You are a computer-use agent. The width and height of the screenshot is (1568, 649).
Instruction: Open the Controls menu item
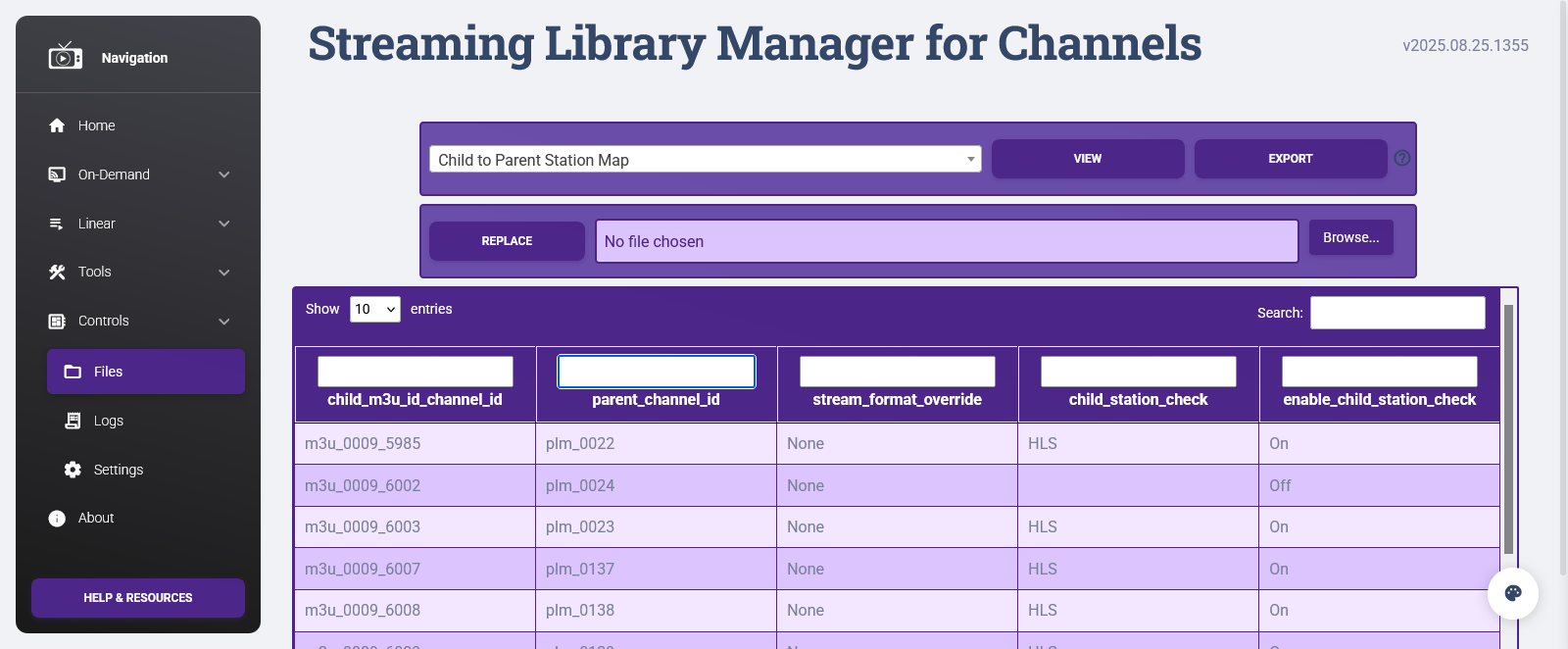coord(104,322)
